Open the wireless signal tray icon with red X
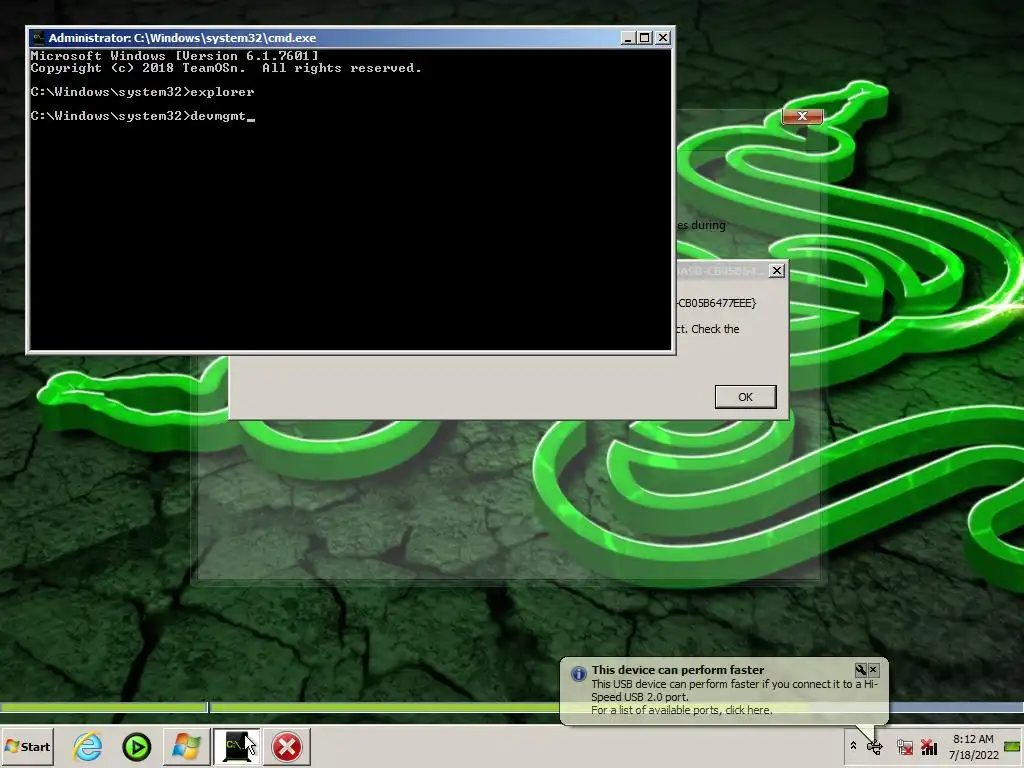This screenshot has height=768, width=1024. (929, 746)
